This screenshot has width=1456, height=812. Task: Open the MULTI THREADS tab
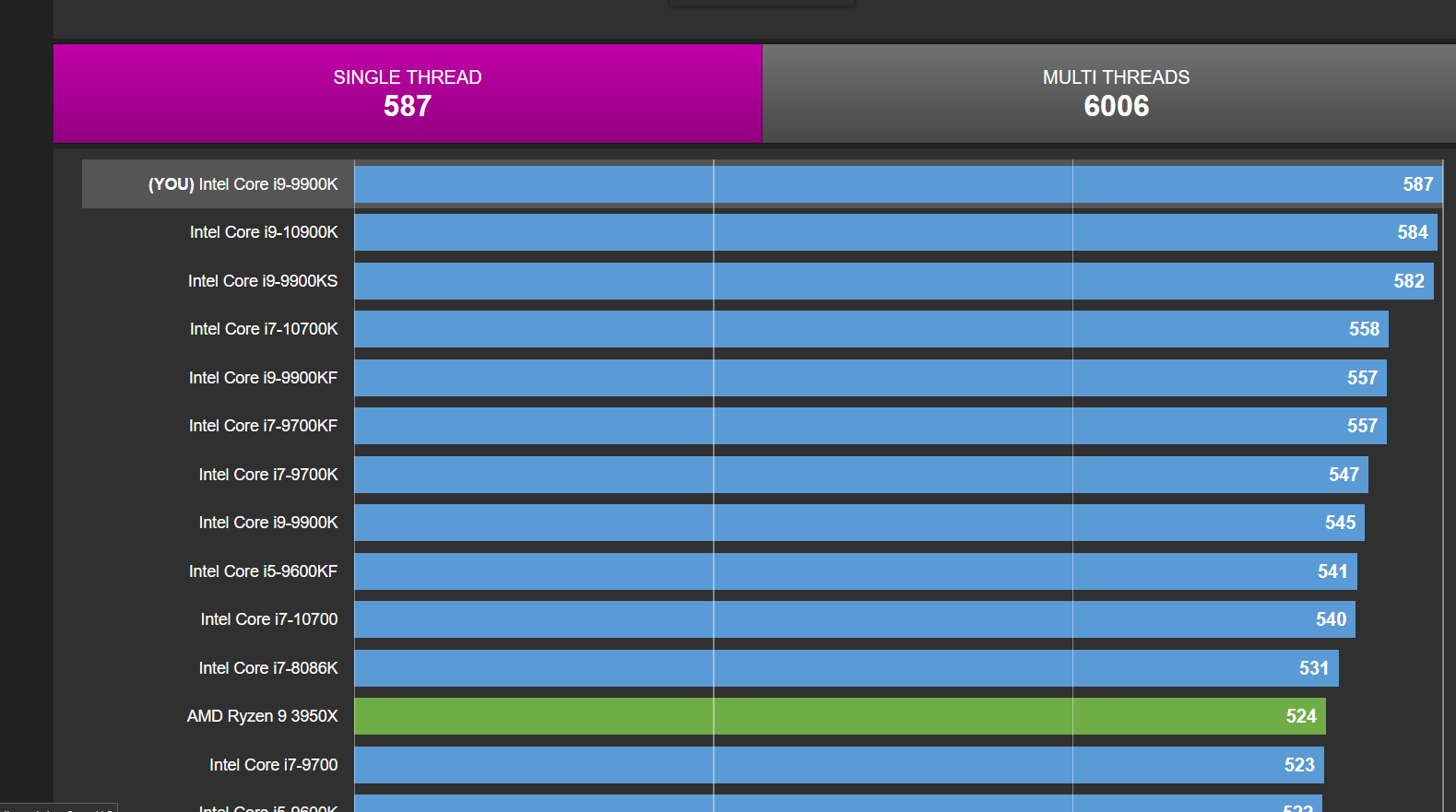tap(1109, 93)
